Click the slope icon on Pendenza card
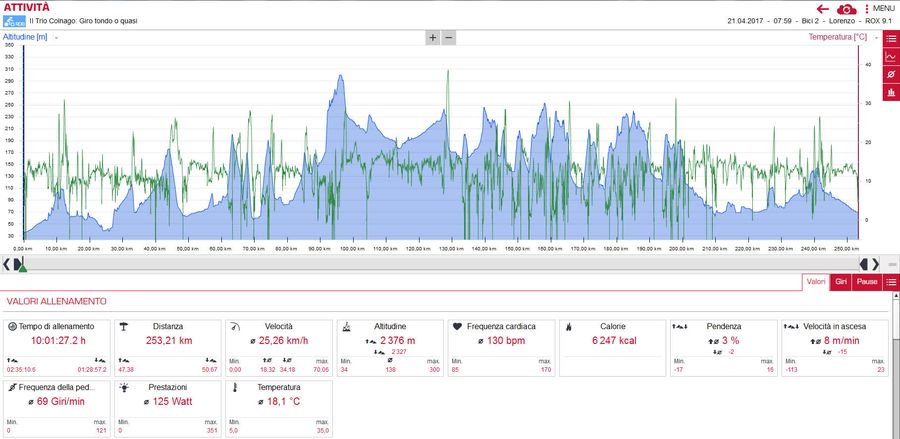Screen dimensions: 900x439 [x=680, y=326]
